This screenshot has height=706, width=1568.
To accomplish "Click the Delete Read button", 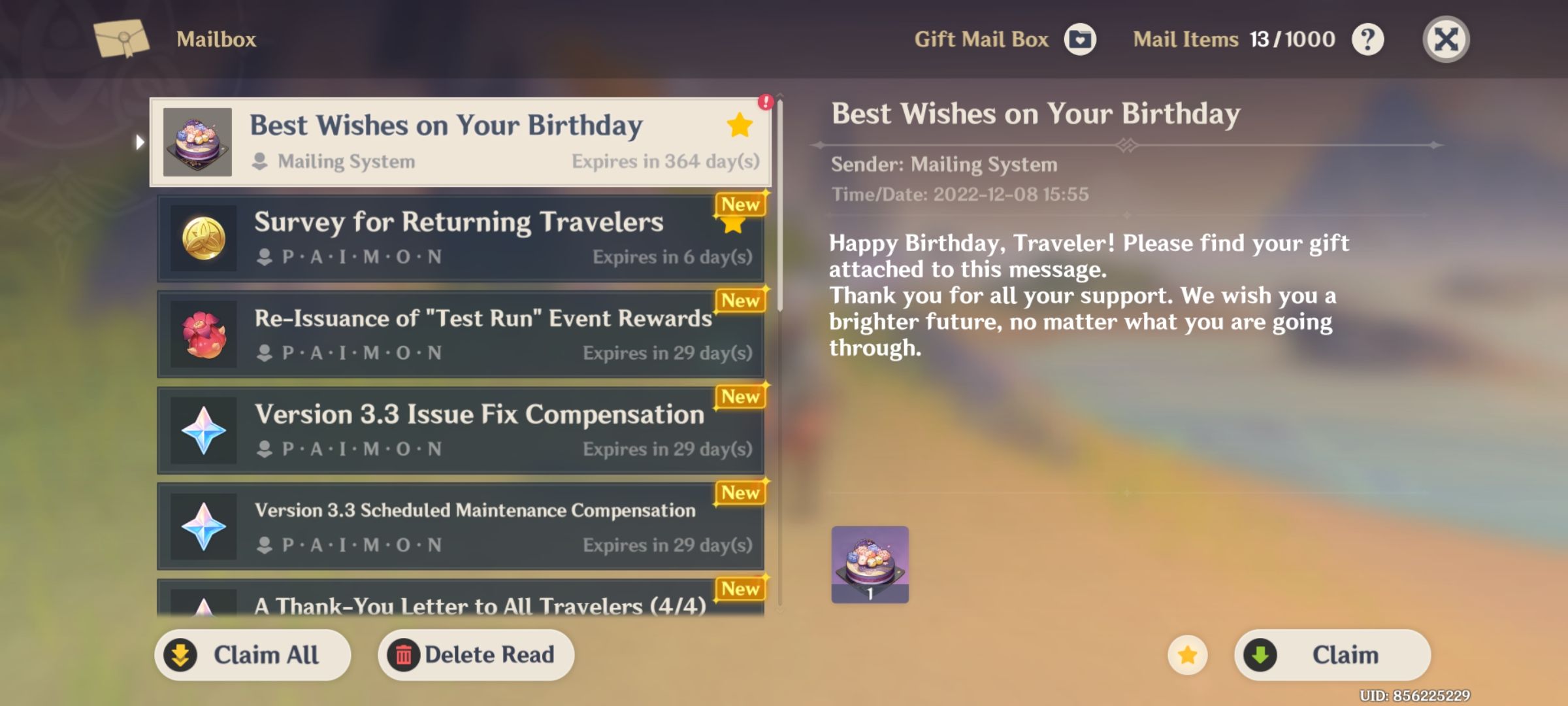I will tap(476, 654).
